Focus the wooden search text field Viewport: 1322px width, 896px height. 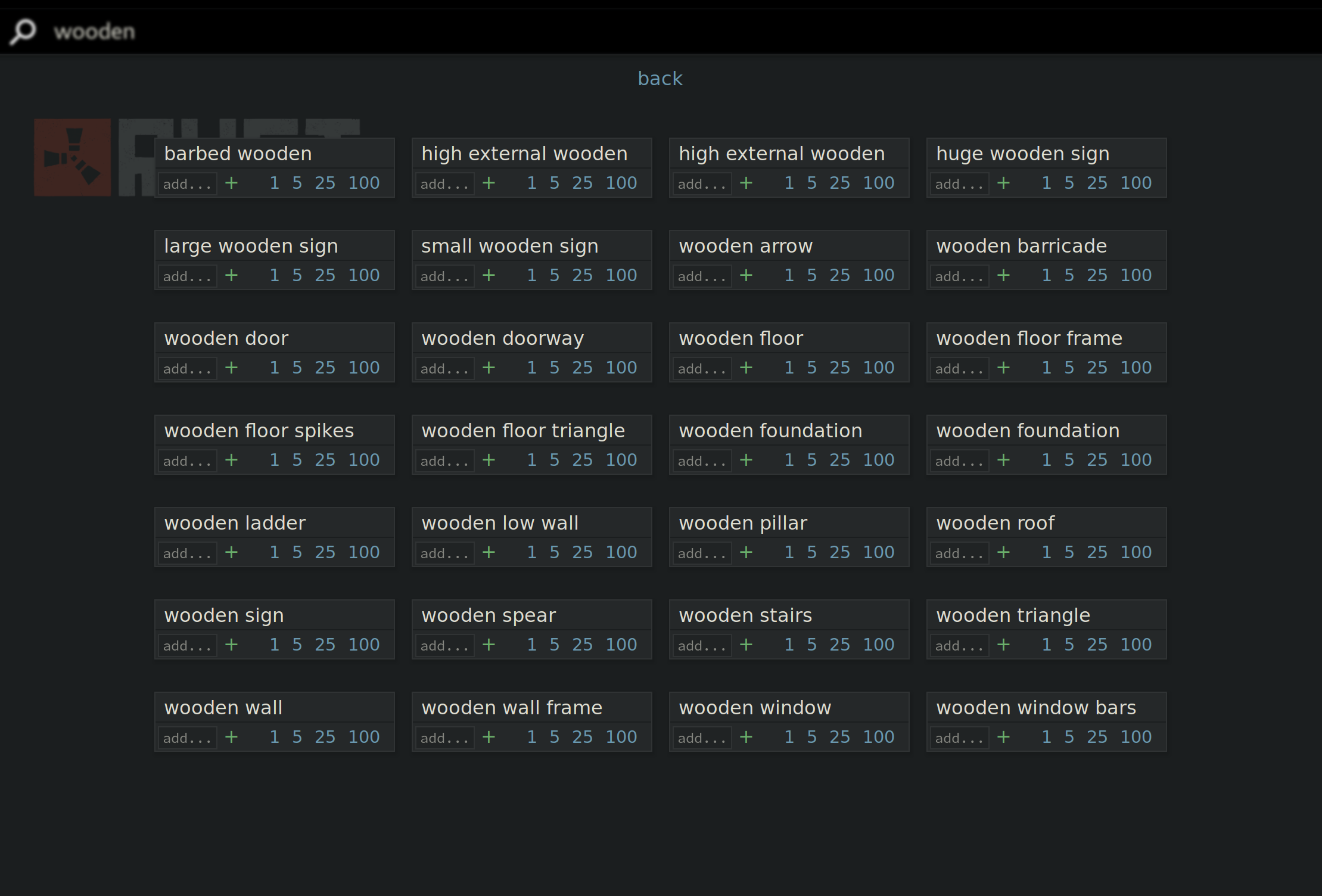click(x=357, y=32)
